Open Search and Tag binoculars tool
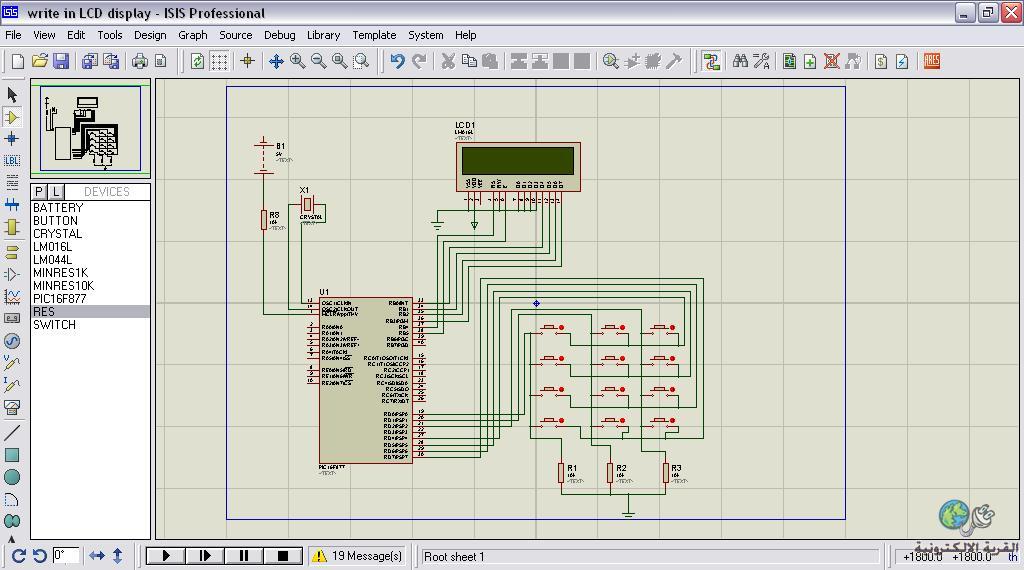The width and height of the screenshot is (1024, 570). [x=740, y=61]
